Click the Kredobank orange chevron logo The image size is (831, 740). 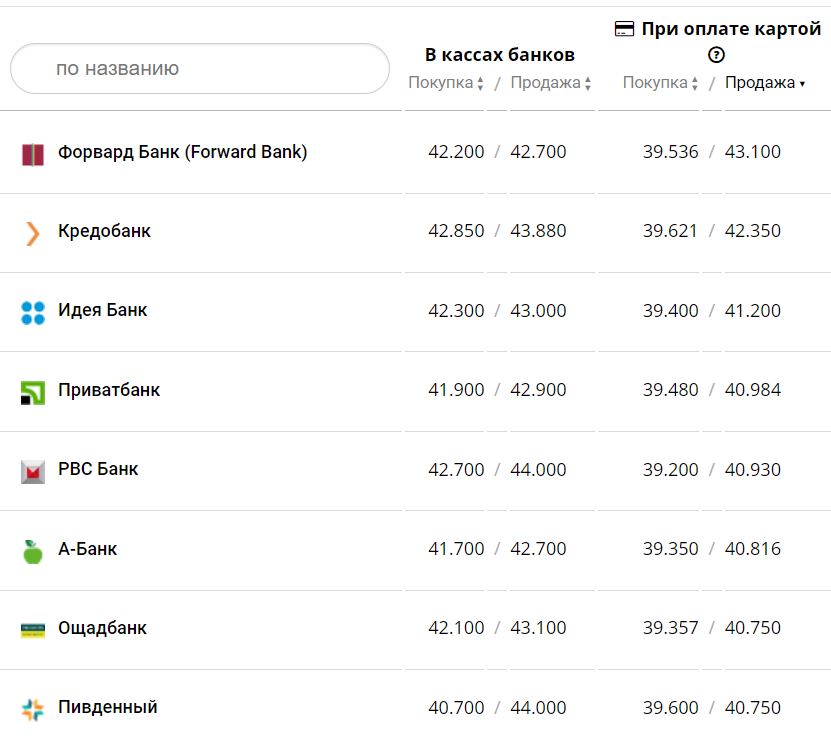coord(33,233)
